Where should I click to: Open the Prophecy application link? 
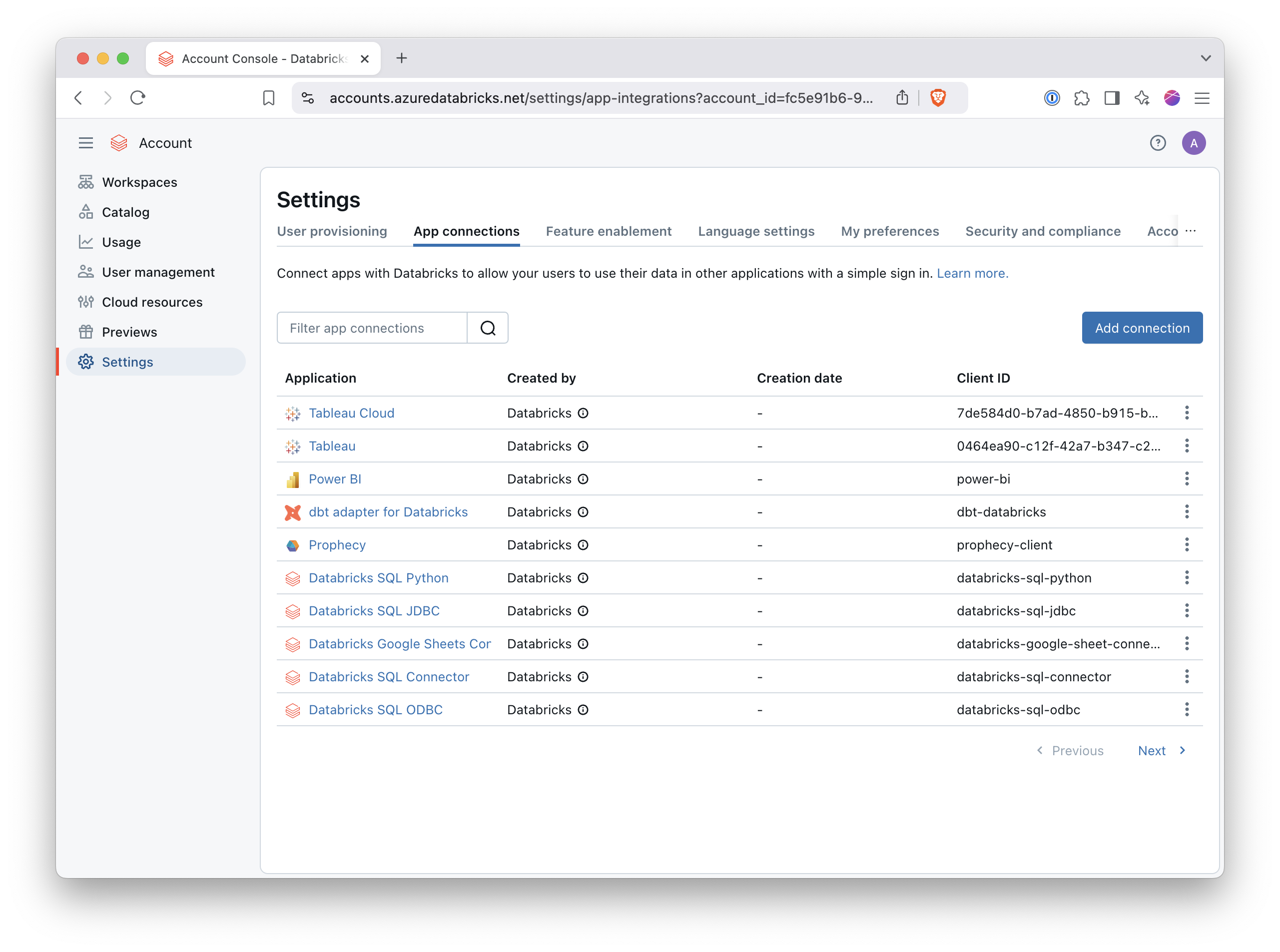click(x=337, y=545)
